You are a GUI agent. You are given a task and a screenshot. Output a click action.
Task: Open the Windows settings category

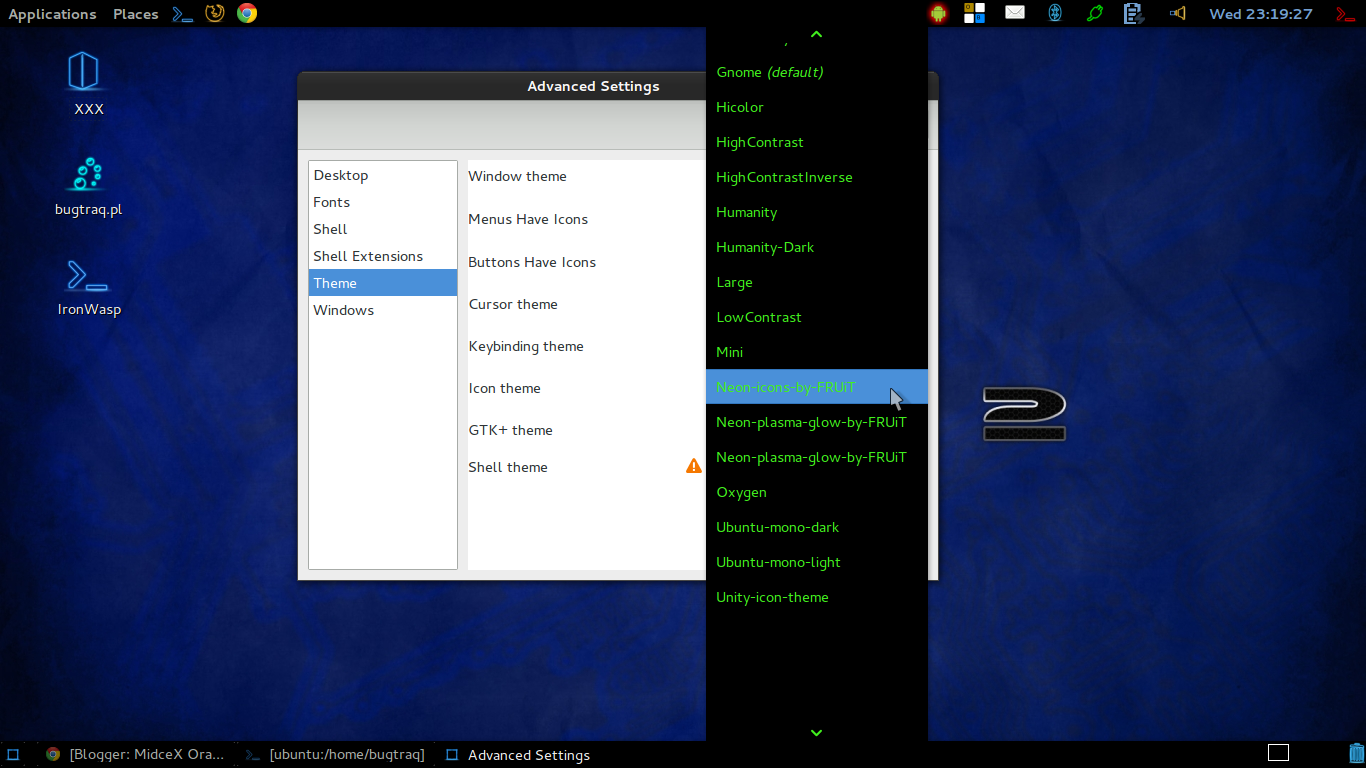coord(383,310)
